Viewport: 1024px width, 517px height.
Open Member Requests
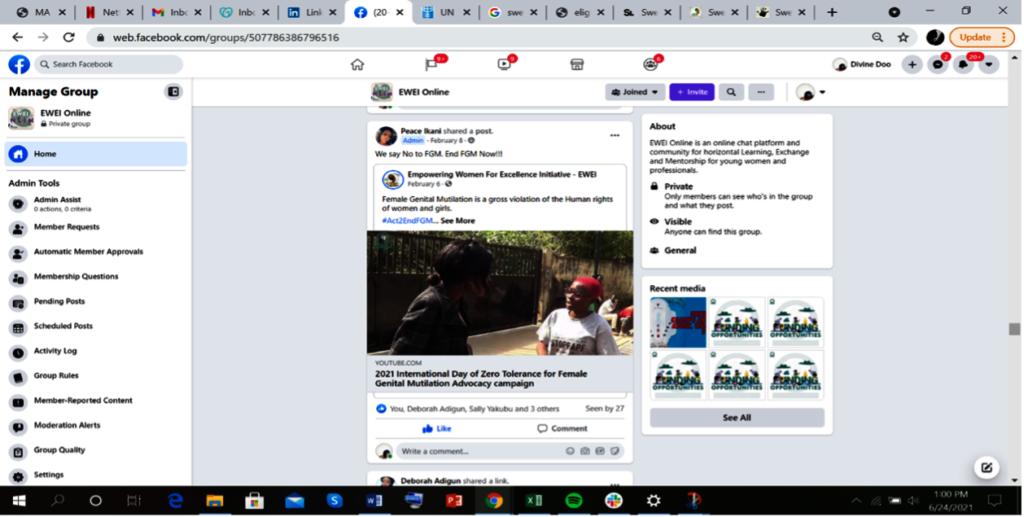[x=96, y=228]
